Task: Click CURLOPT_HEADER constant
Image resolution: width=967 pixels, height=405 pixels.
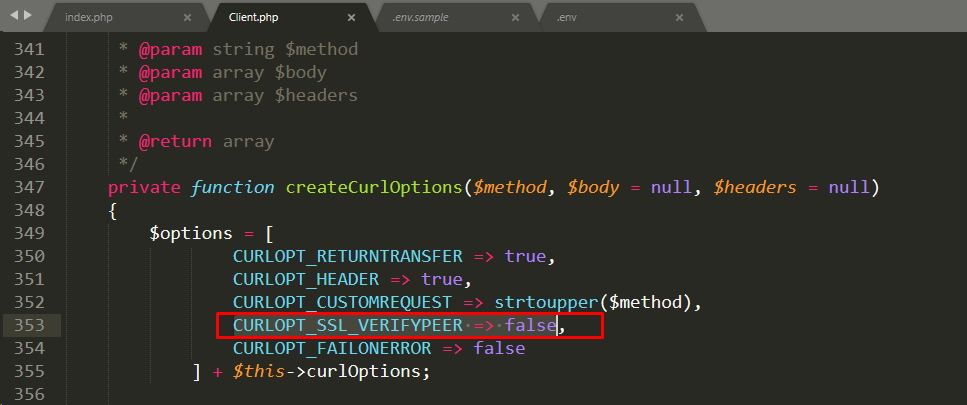Action: [x=306, y=279]
